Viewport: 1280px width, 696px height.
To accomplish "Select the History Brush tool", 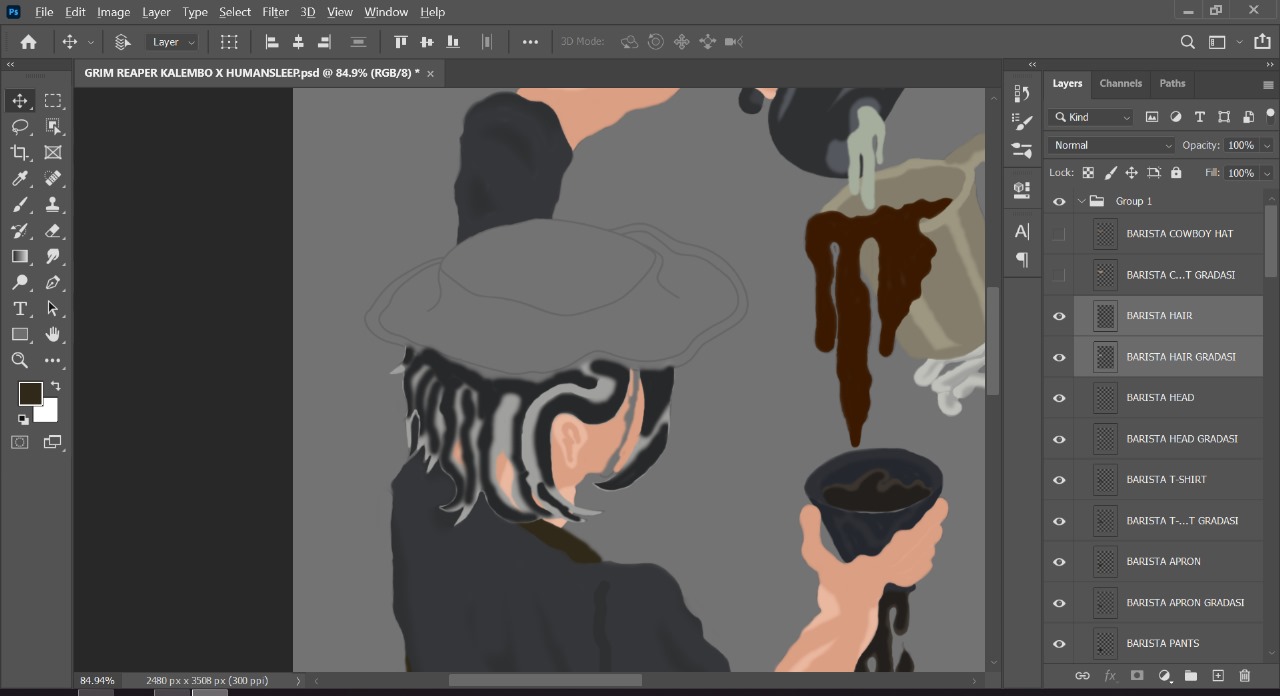I will point(20,231).
